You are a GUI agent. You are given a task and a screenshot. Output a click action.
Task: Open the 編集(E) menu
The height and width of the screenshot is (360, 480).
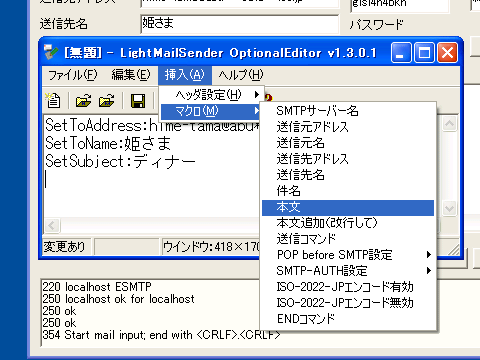[x=131, y=75]
